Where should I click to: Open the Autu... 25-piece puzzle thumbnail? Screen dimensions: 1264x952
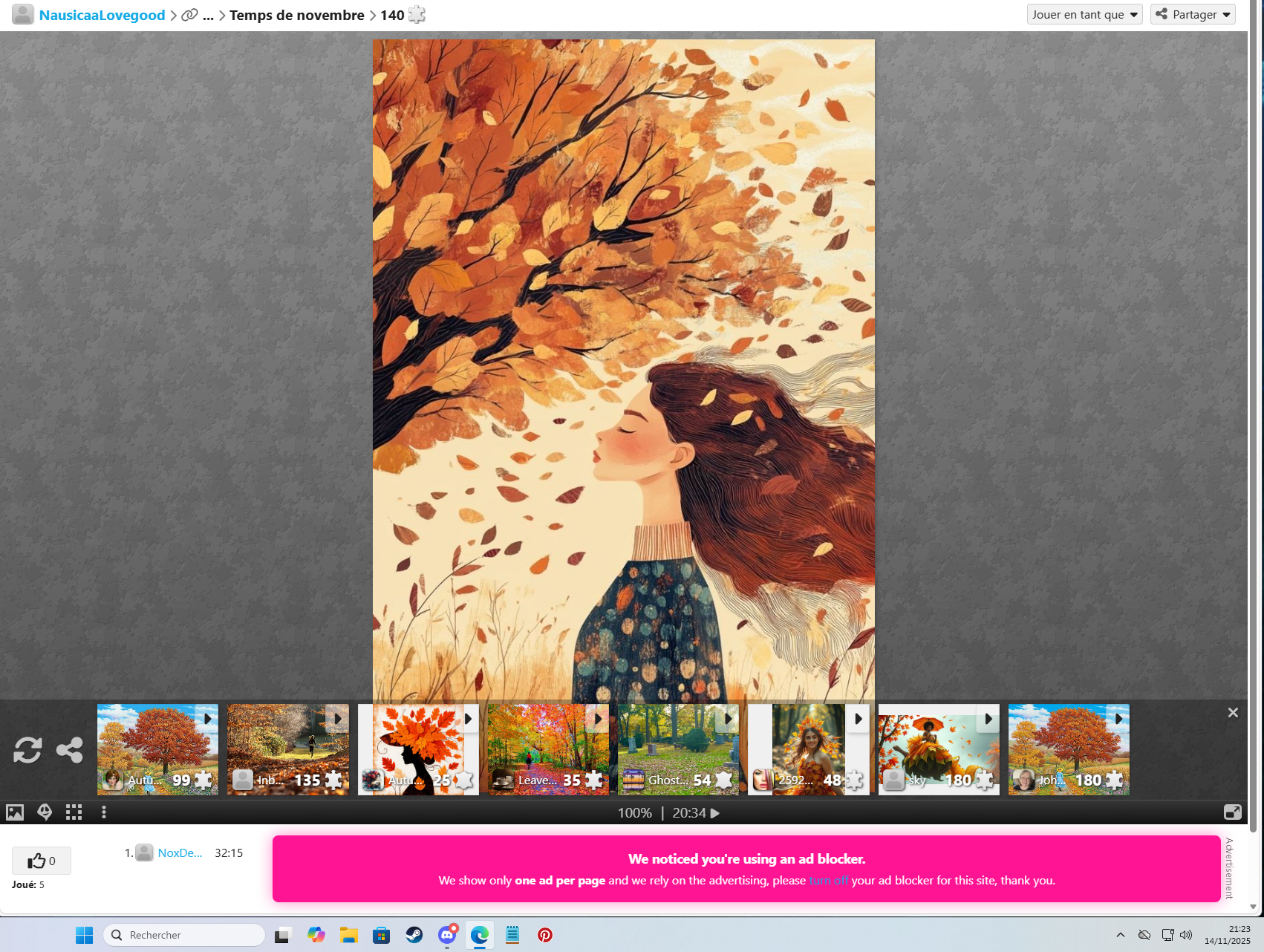pos(418,749)
